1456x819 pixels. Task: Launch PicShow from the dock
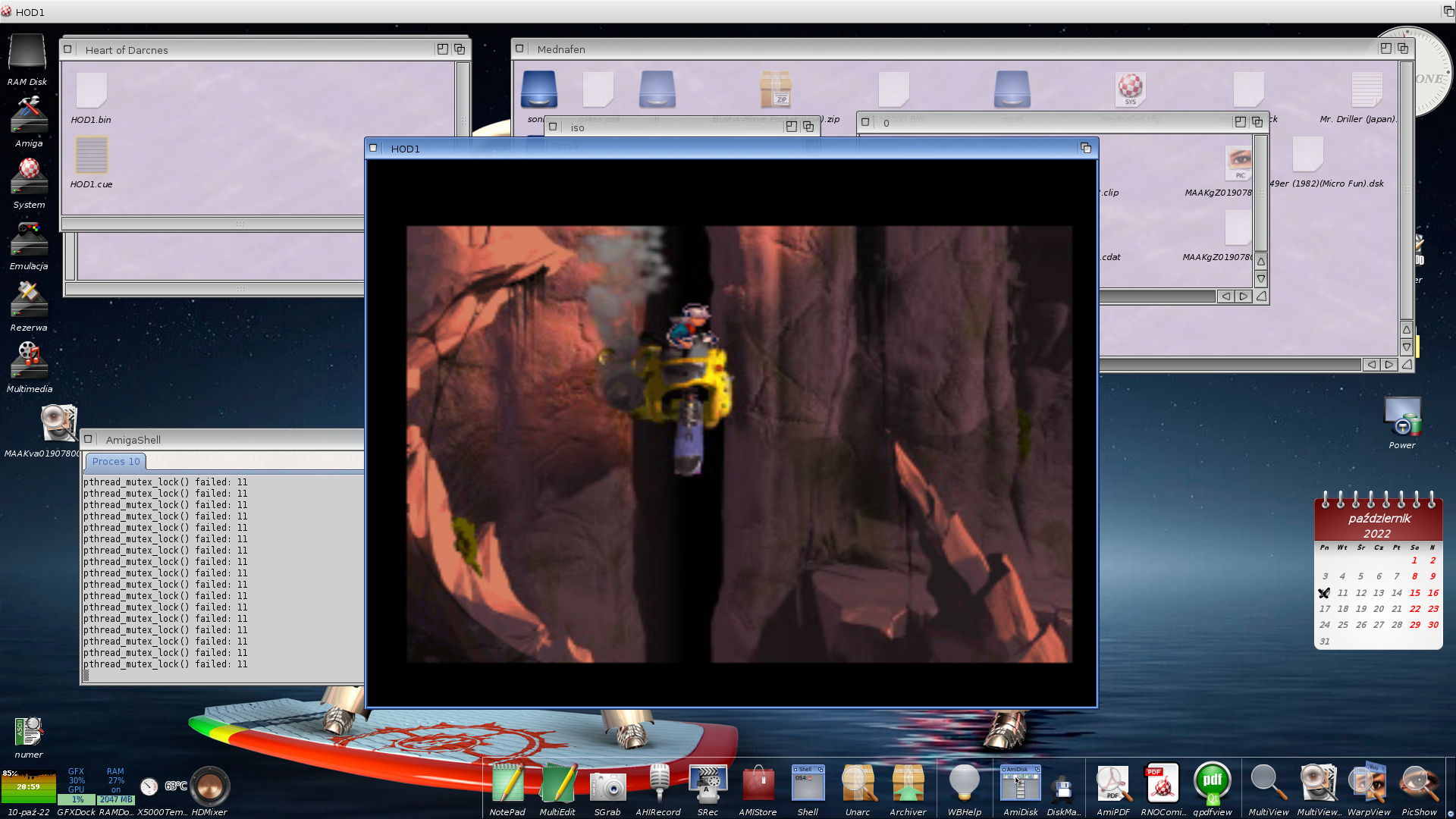pyautogui.click(x=1419, y=783)
